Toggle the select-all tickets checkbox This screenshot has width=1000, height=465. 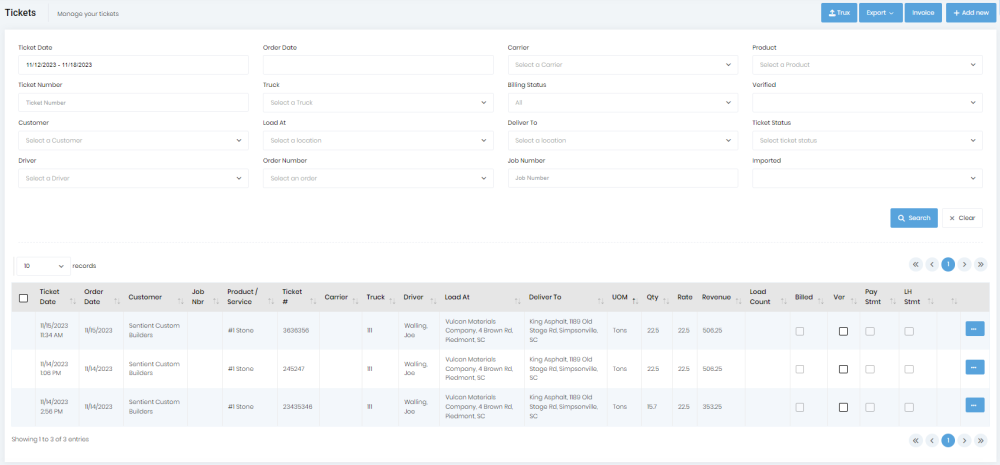pos(24,298)
